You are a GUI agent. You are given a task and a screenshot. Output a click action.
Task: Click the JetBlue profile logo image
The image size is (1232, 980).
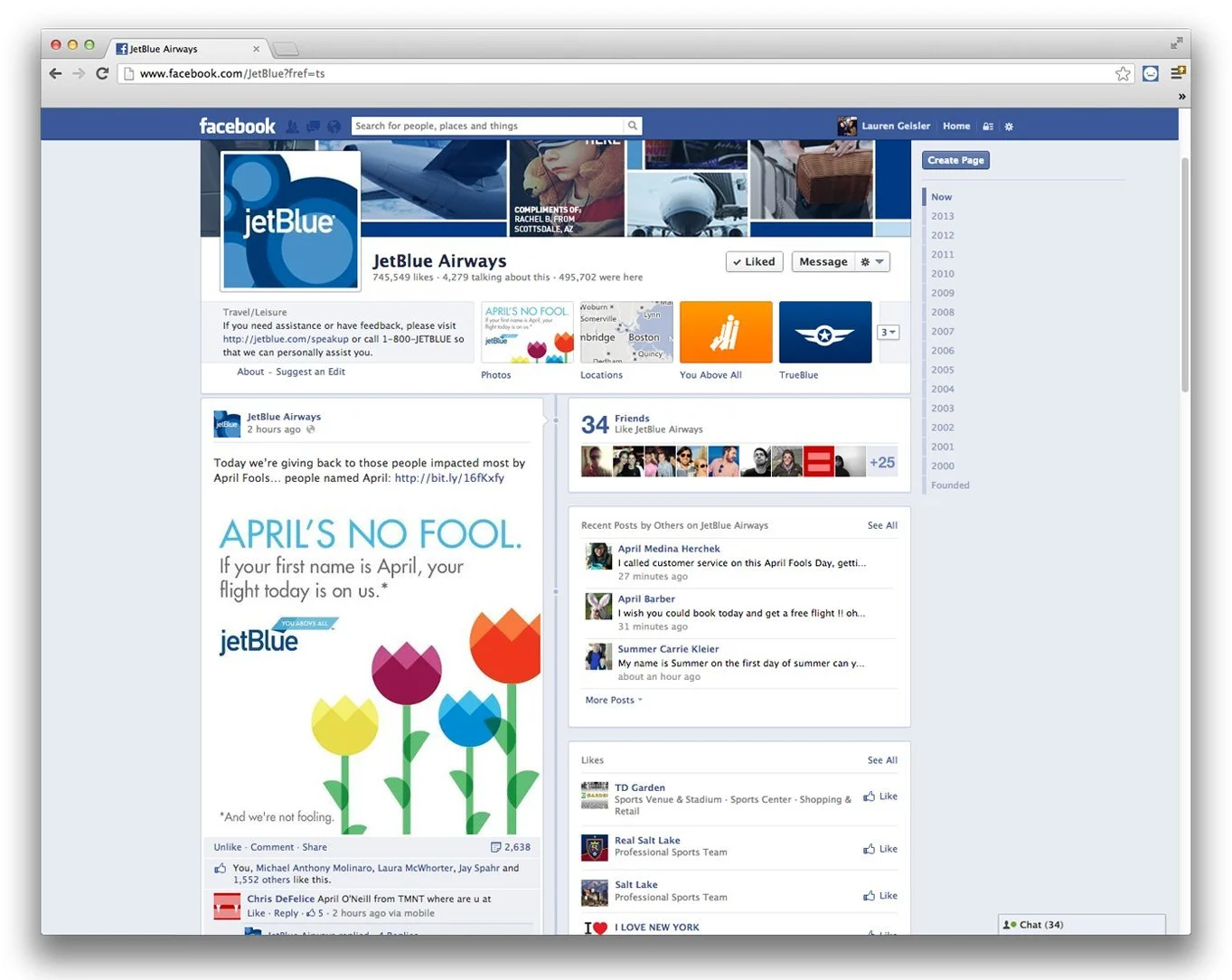pos(290,220)
